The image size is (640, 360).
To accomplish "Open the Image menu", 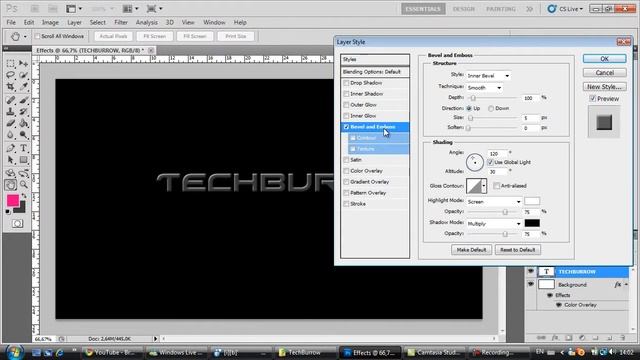I will tap(50, 22).
